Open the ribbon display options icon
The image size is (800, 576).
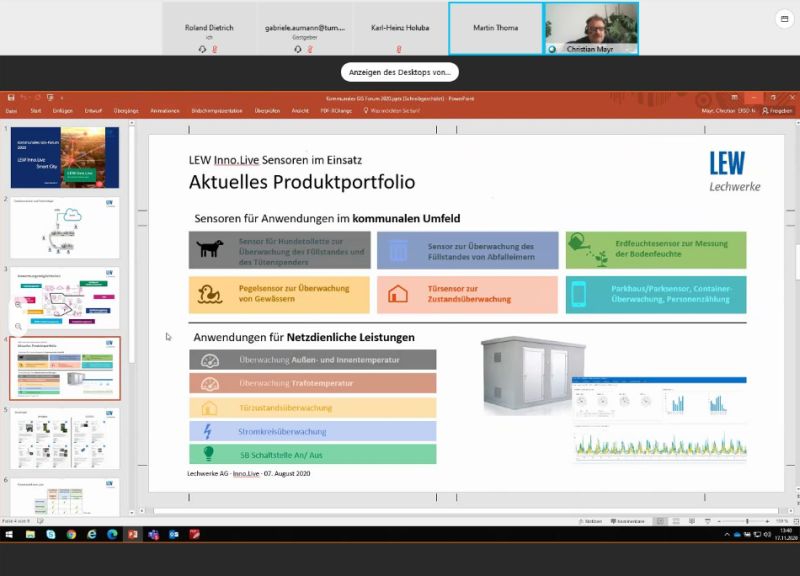(734, 97)
